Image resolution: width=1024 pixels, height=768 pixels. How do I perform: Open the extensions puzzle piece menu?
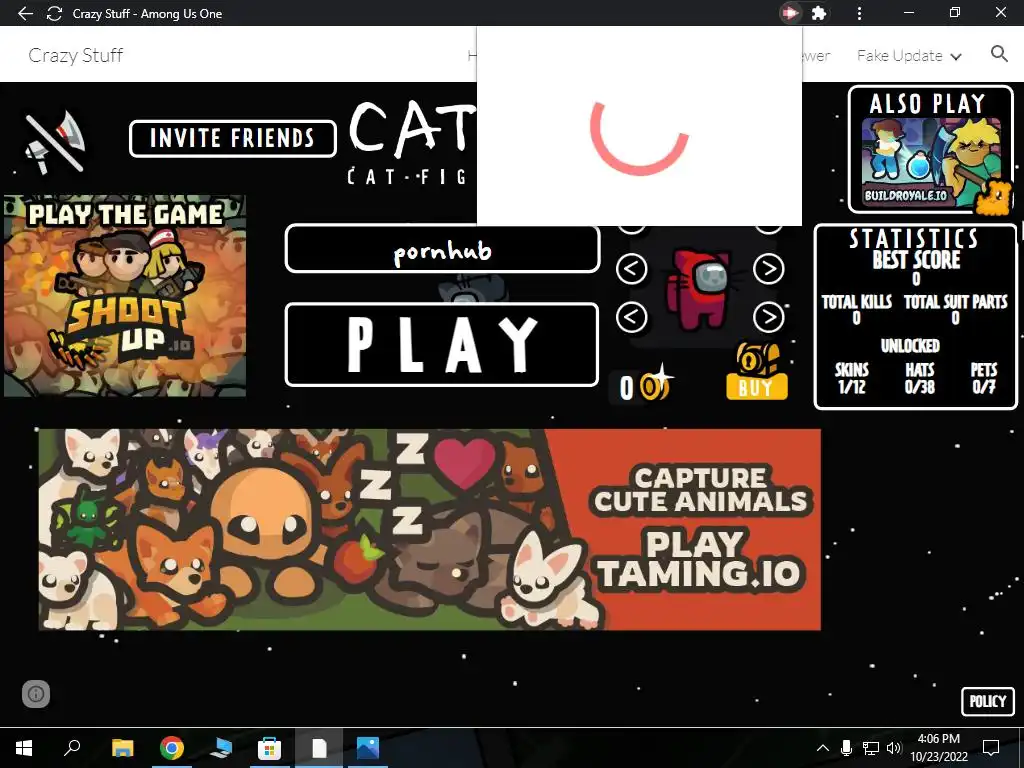pos(819,13)
